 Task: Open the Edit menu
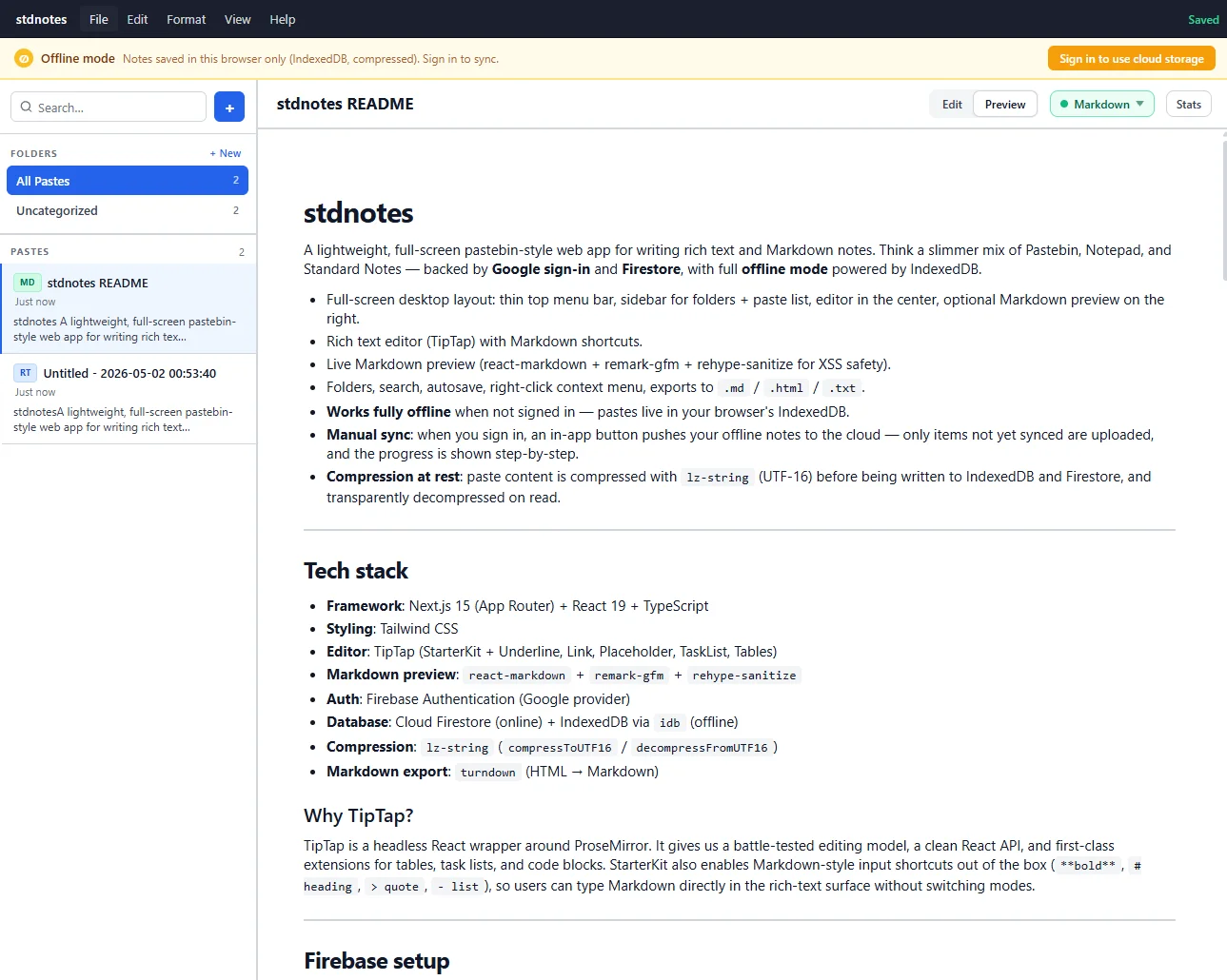(x=138, y=19)
